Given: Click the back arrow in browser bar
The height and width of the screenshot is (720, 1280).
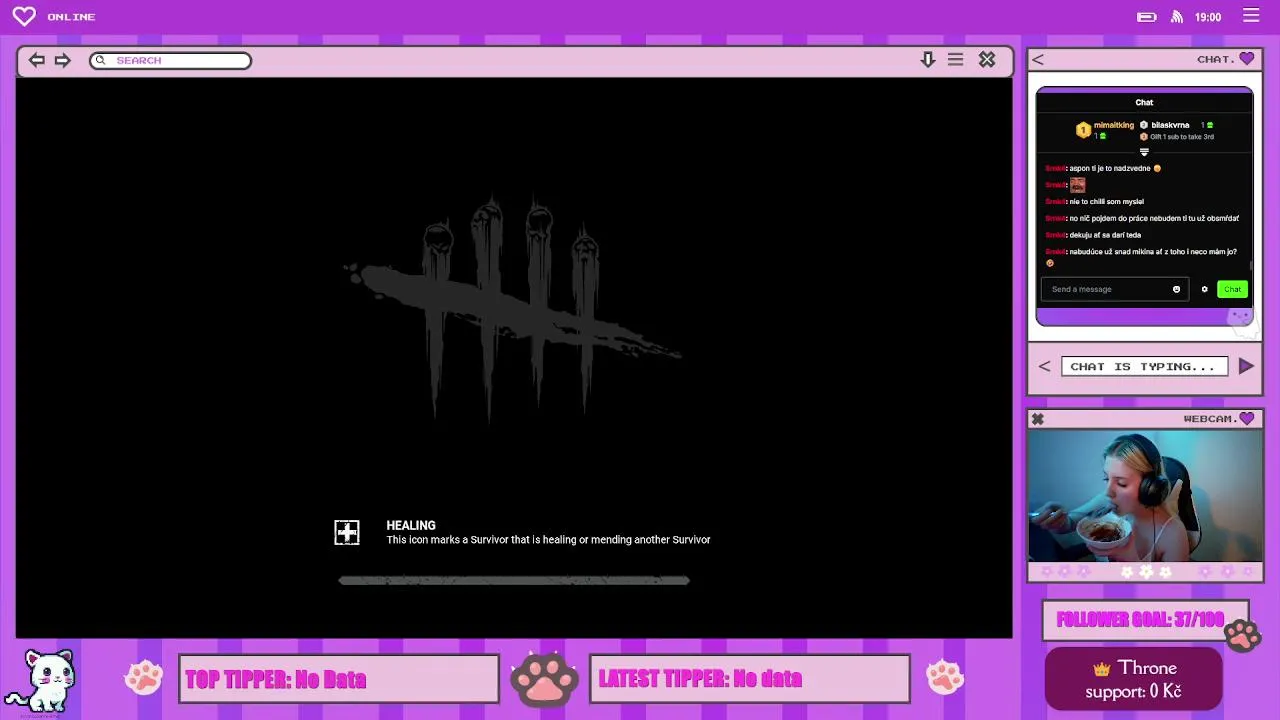Looking at the screenshot, I should click(x=36, y=60).
